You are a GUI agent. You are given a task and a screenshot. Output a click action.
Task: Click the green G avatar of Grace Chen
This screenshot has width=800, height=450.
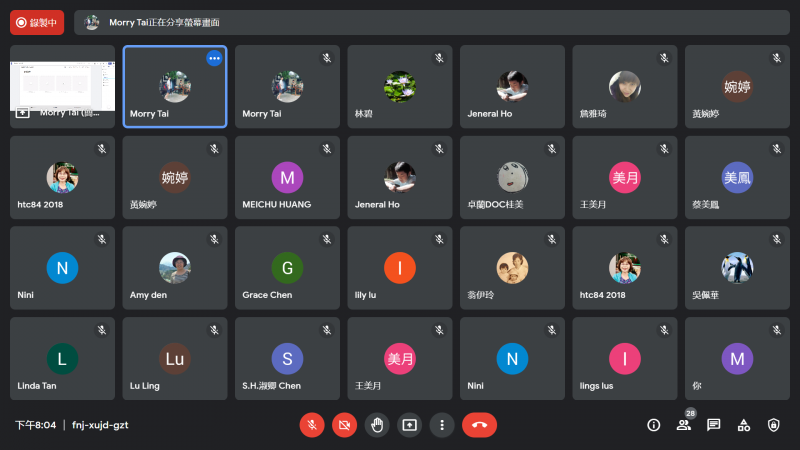(287, 268)
